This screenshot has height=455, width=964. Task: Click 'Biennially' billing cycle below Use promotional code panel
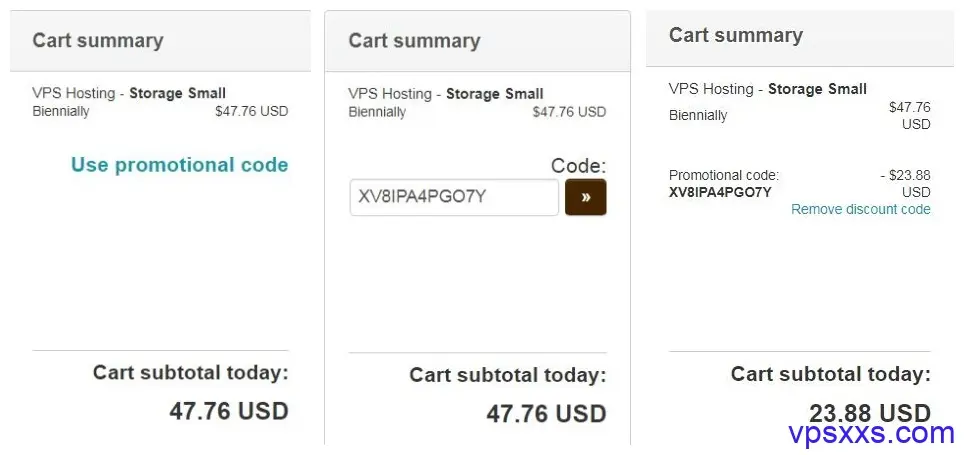61,111
